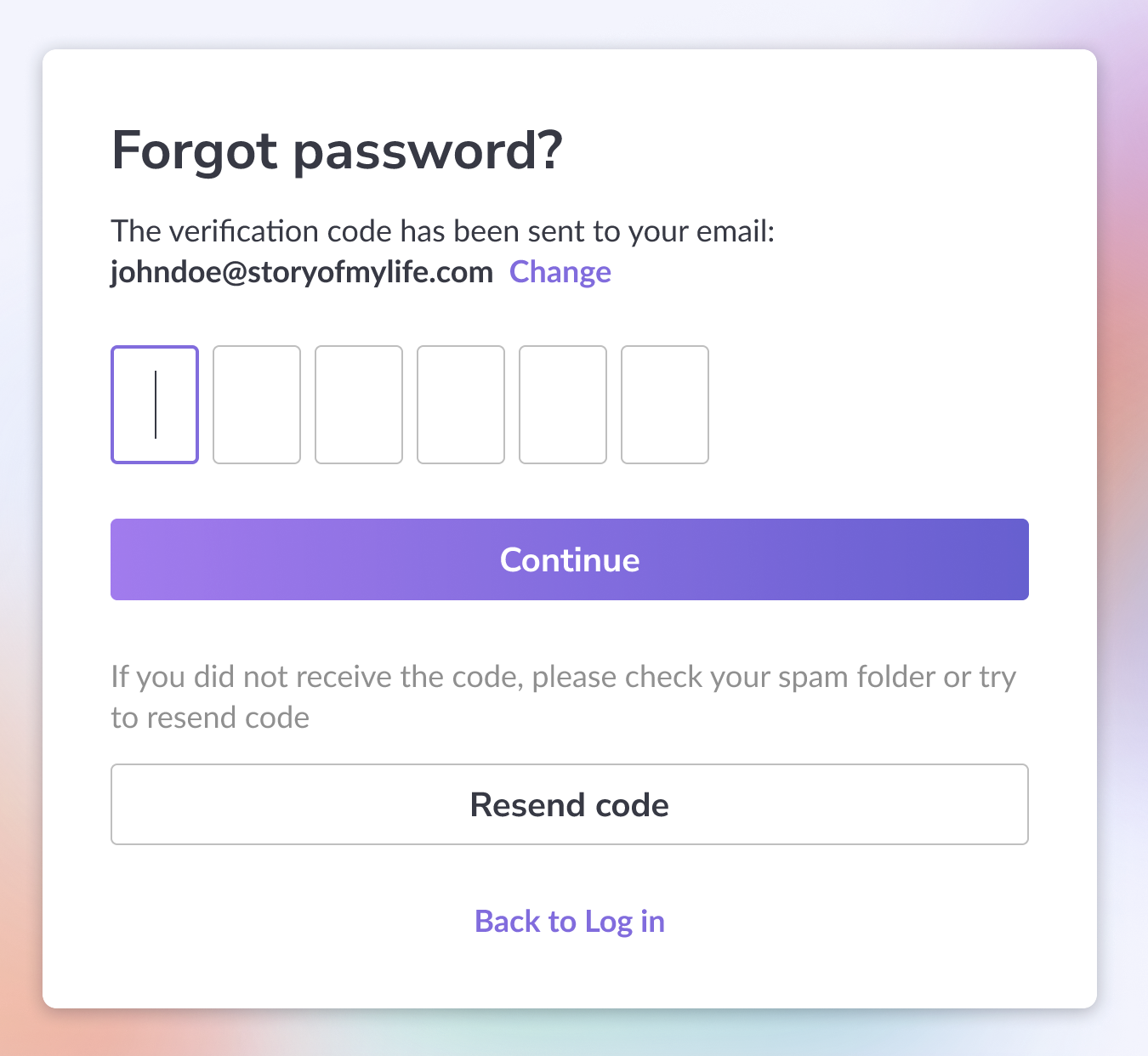Return to login using the bottom link
Screen dimensions: 1148x1056
[x=570, y=922]
